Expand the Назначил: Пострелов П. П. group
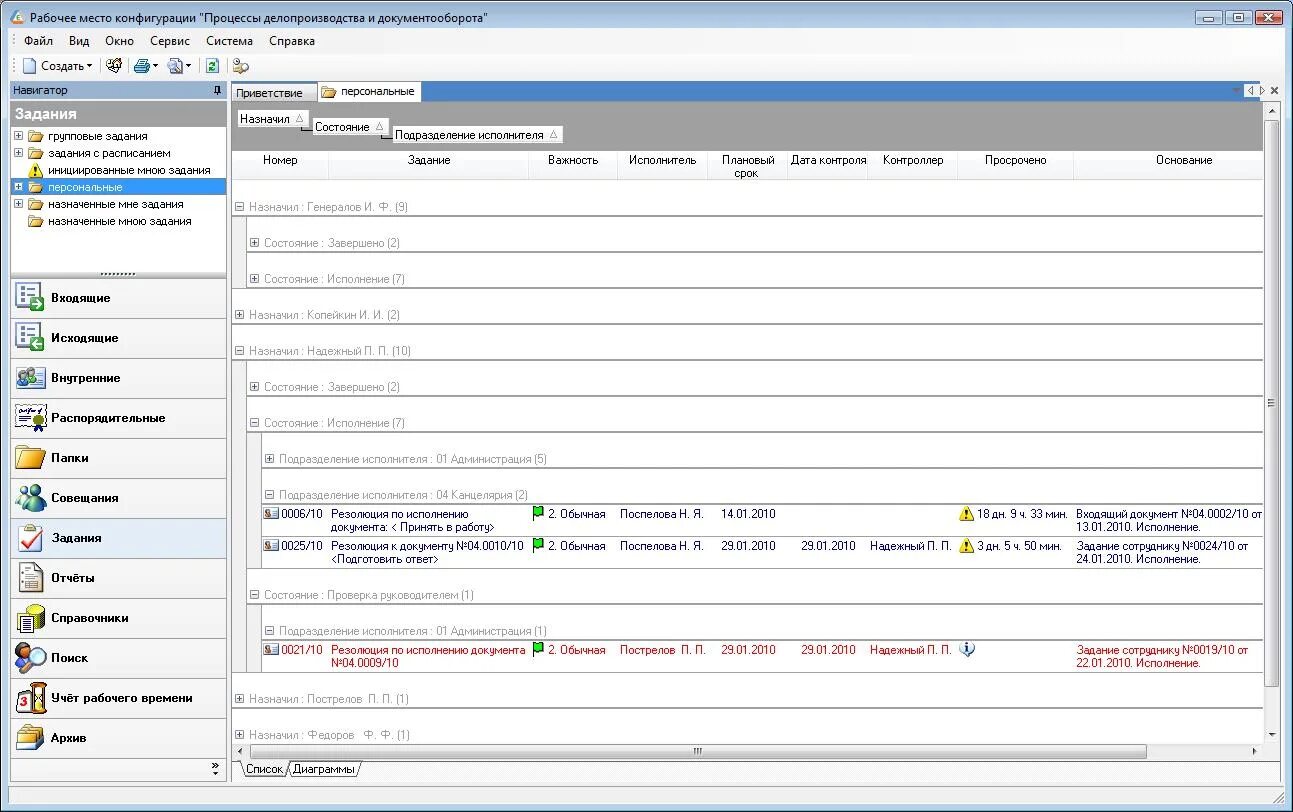Image resolution: width=1293 pixels, height=812 pixels. coord(239,699)
